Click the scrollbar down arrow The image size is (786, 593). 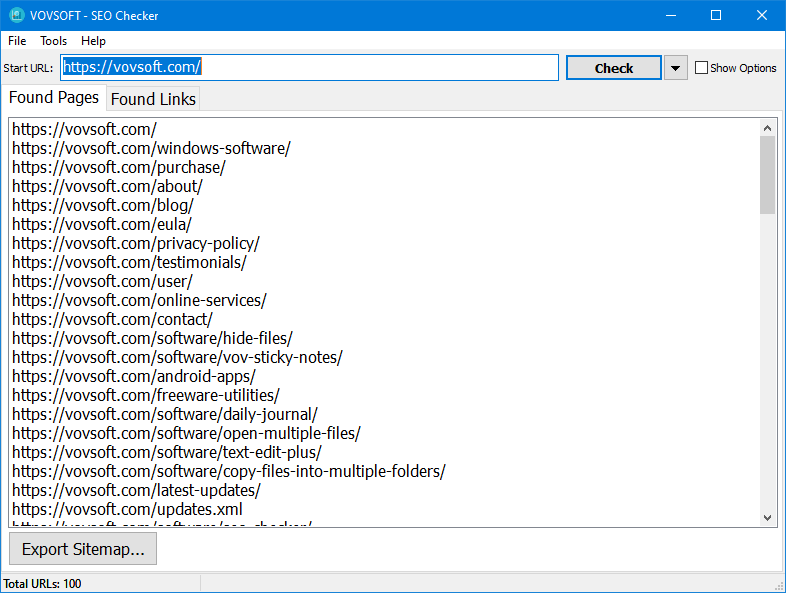point(767,517)
